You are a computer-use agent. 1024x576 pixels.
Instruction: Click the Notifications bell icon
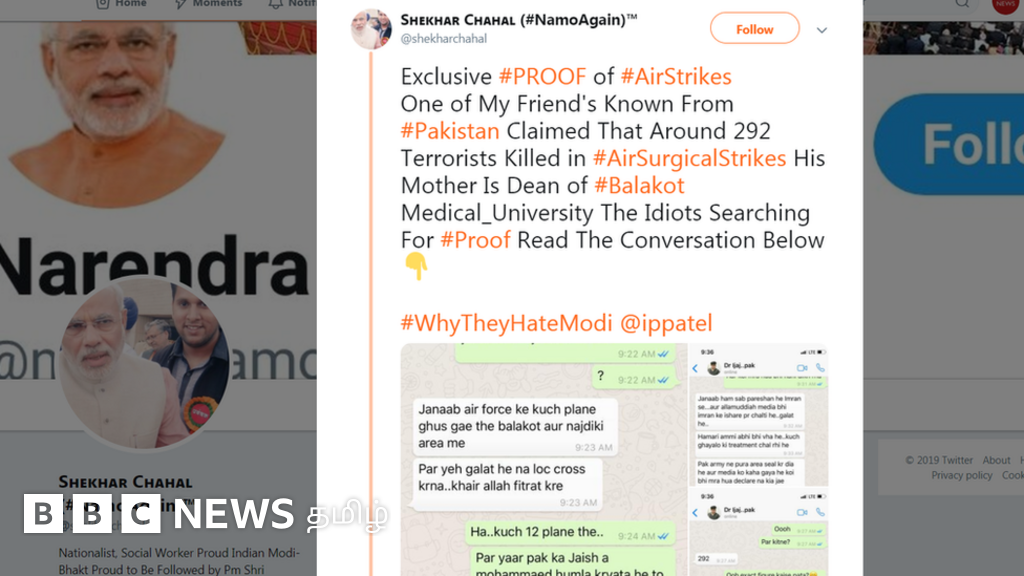click(x=276, y=4)
